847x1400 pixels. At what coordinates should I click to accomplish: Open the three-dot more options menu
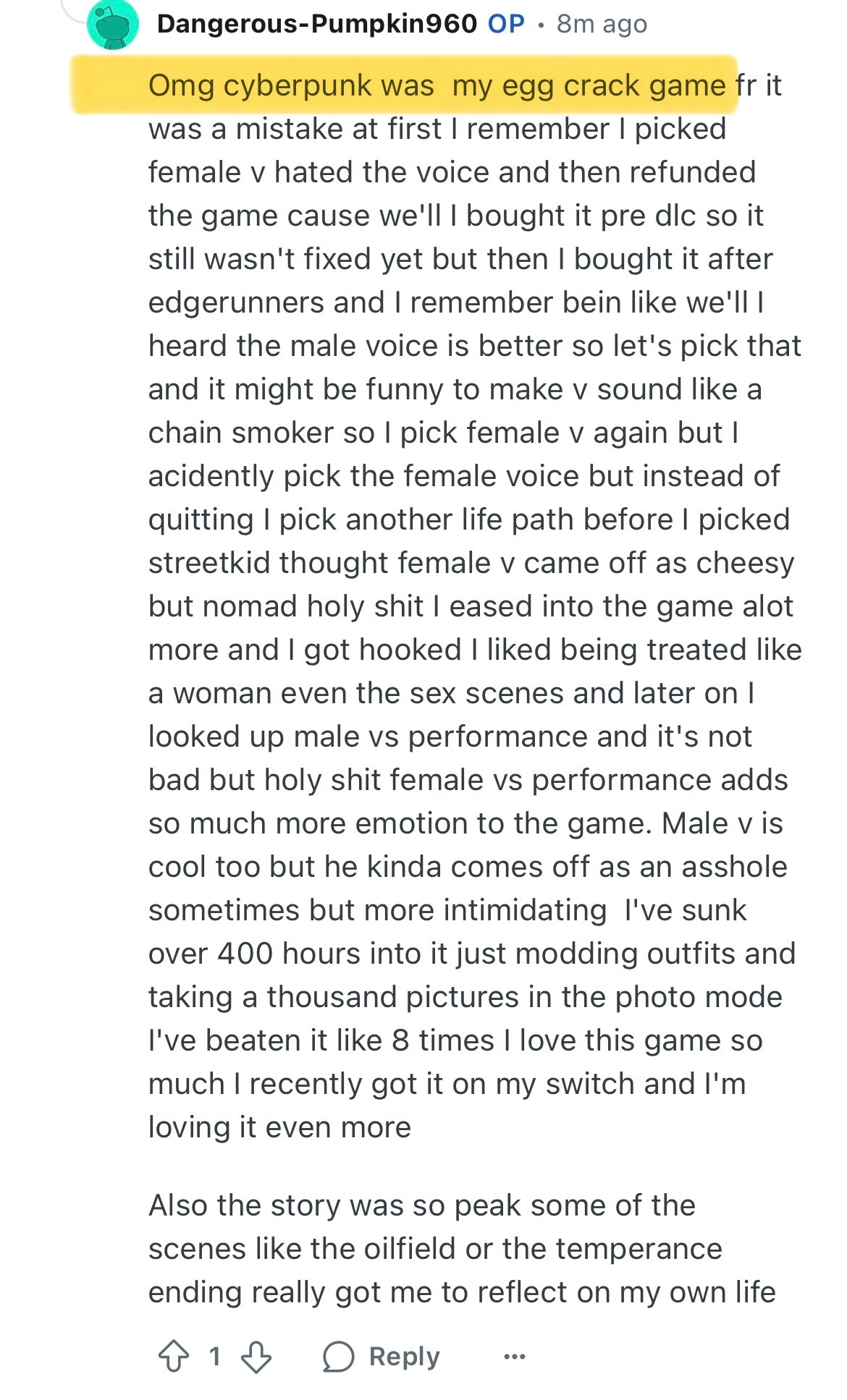(x=514, y=1357)
